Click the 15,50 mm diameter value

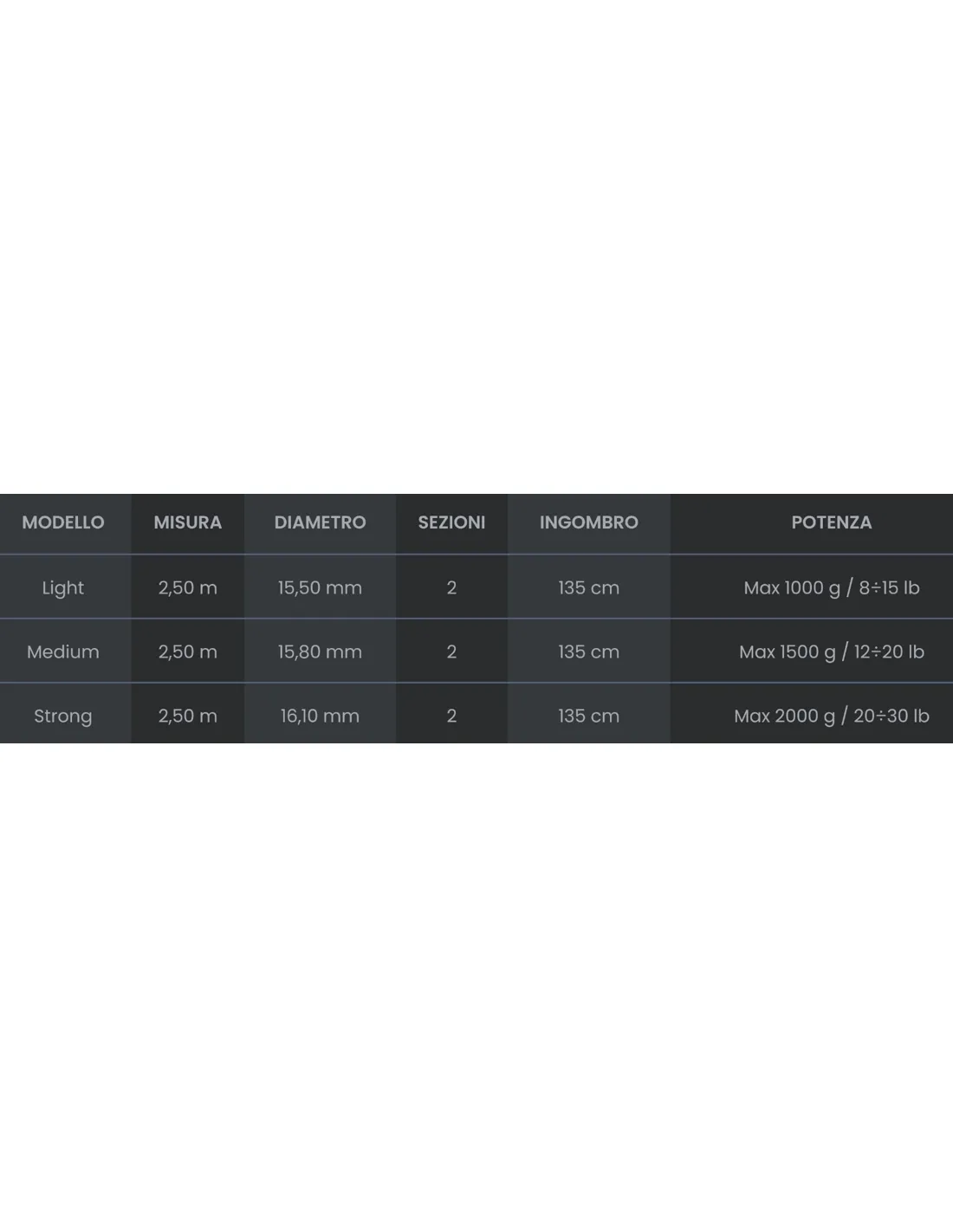coord(320,587)
